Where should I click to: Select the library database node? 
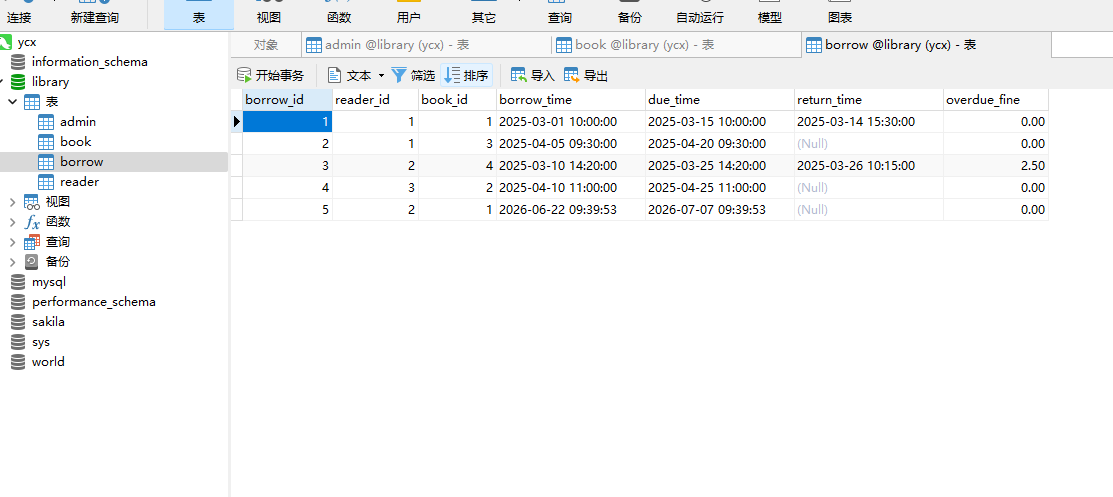coord(50,82)
